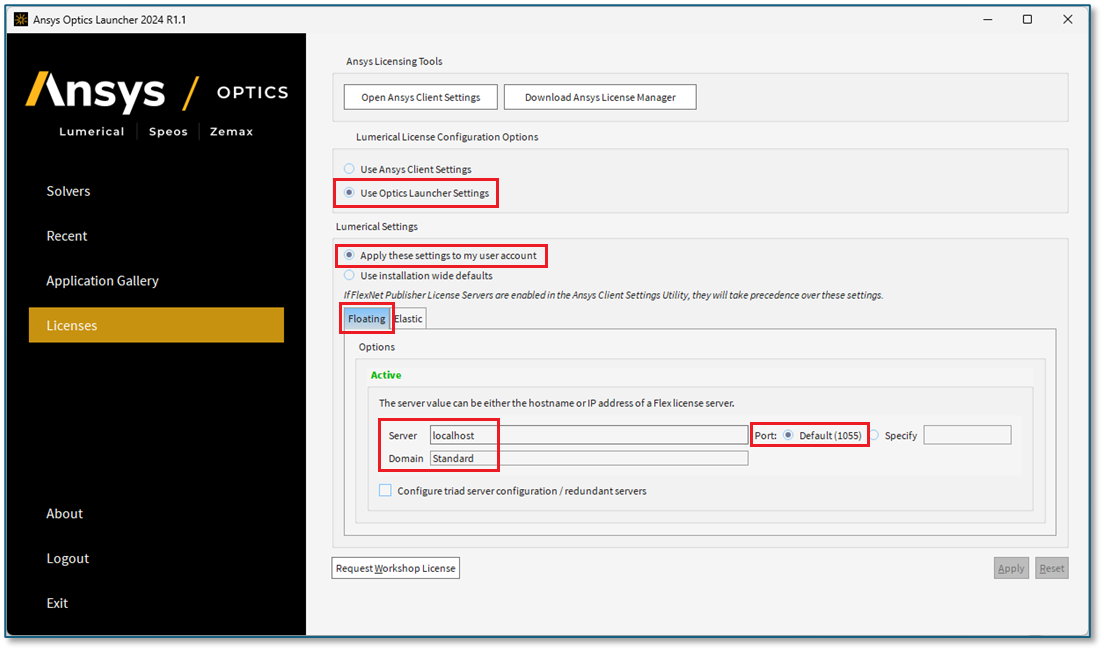Click the Domain input field
The height and width of the screenshot is (651, 1104).
pos(589,458)
